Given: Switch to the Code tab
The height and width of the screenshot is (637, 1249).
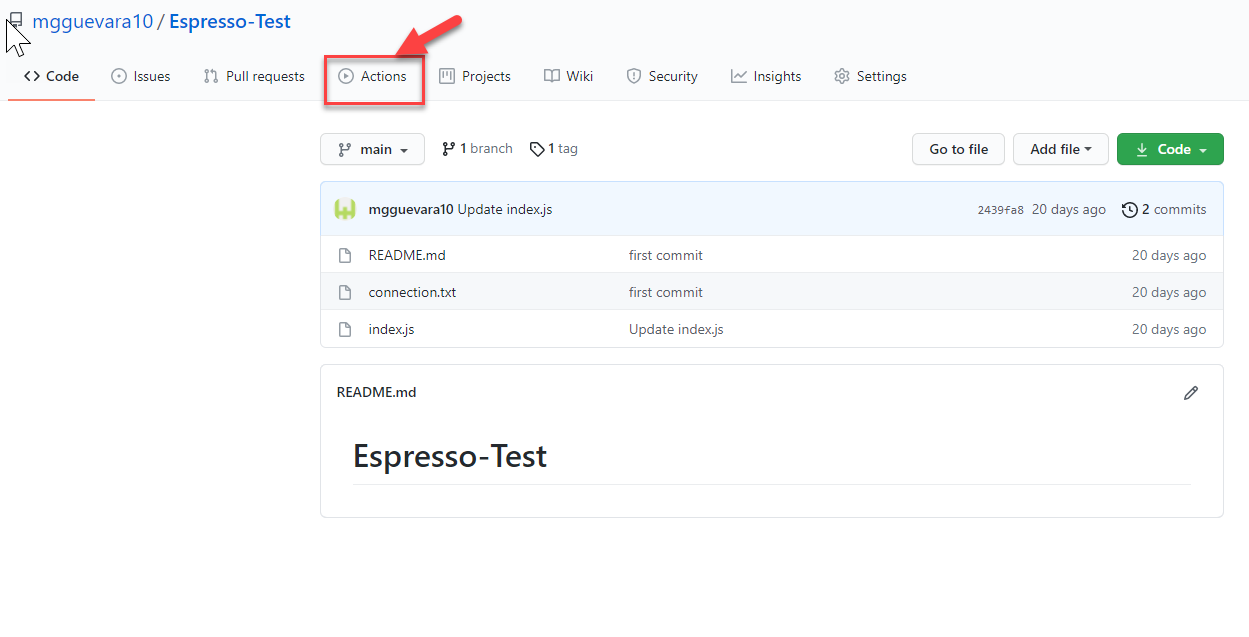Looking at the screenshot, I should tap(51, 76).
